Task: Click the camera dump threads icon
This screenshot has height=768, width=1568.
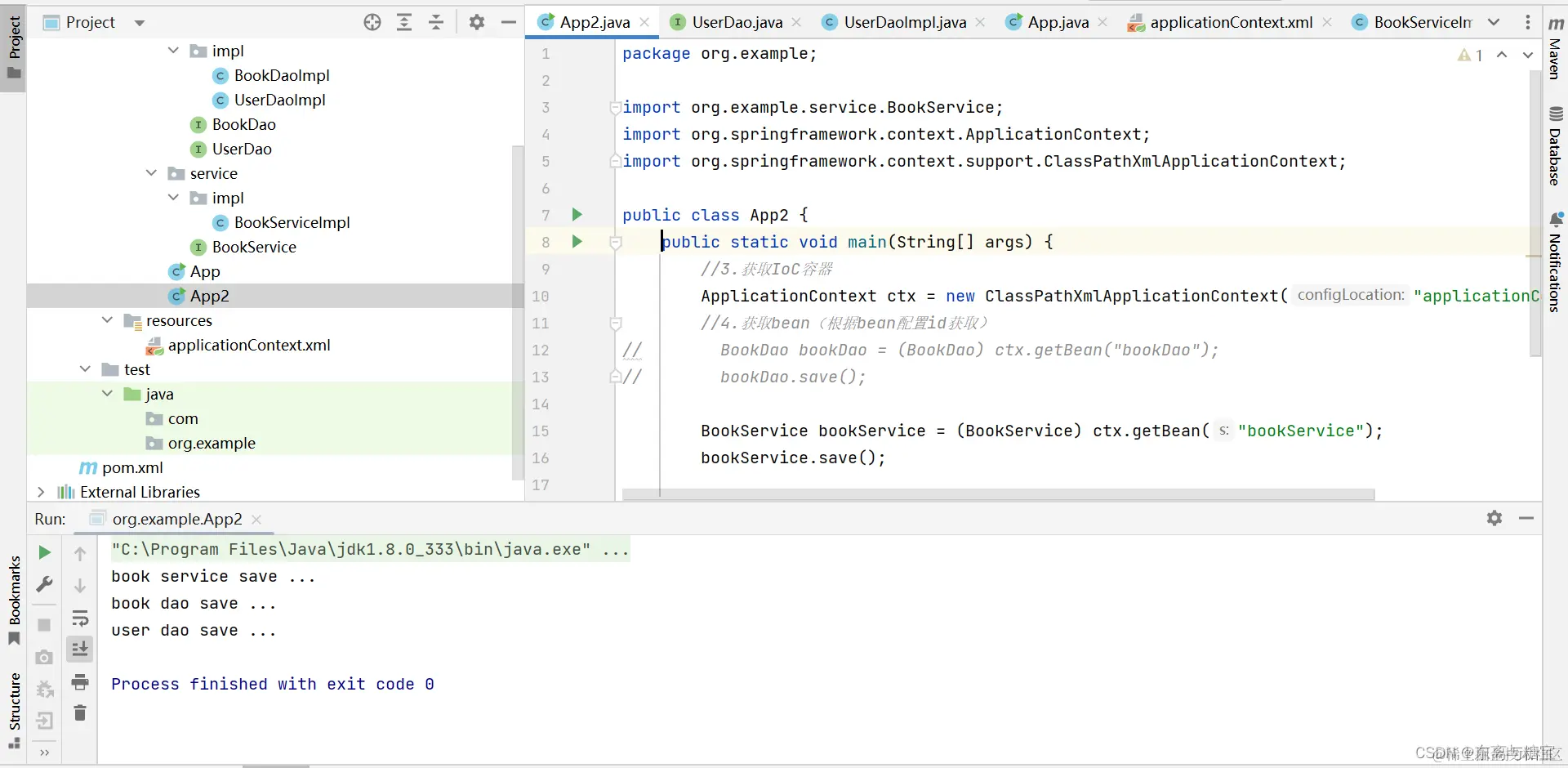Action: 45,658
